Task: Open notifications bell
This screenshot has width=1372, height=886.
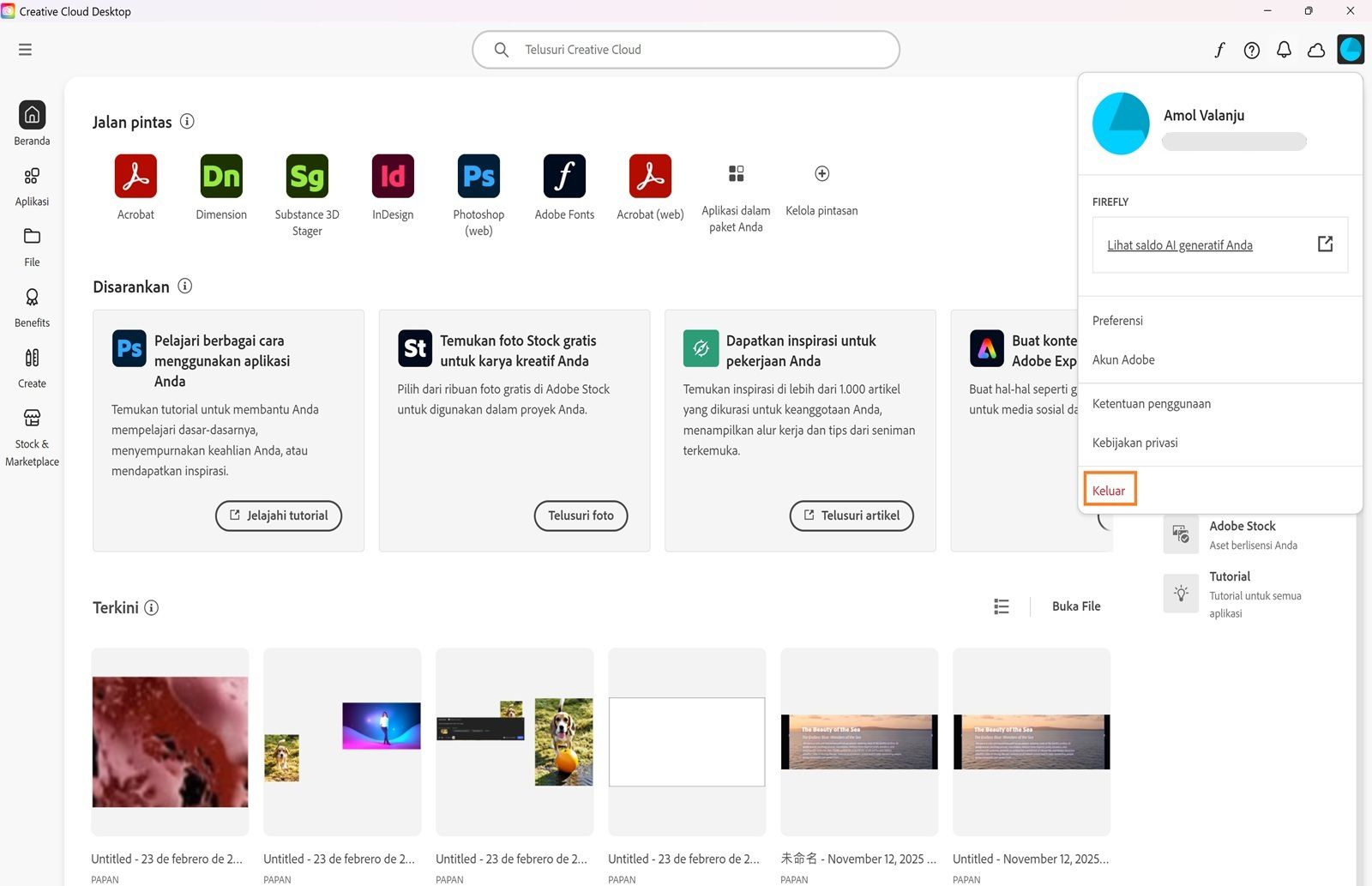Action: point(1284,50)
